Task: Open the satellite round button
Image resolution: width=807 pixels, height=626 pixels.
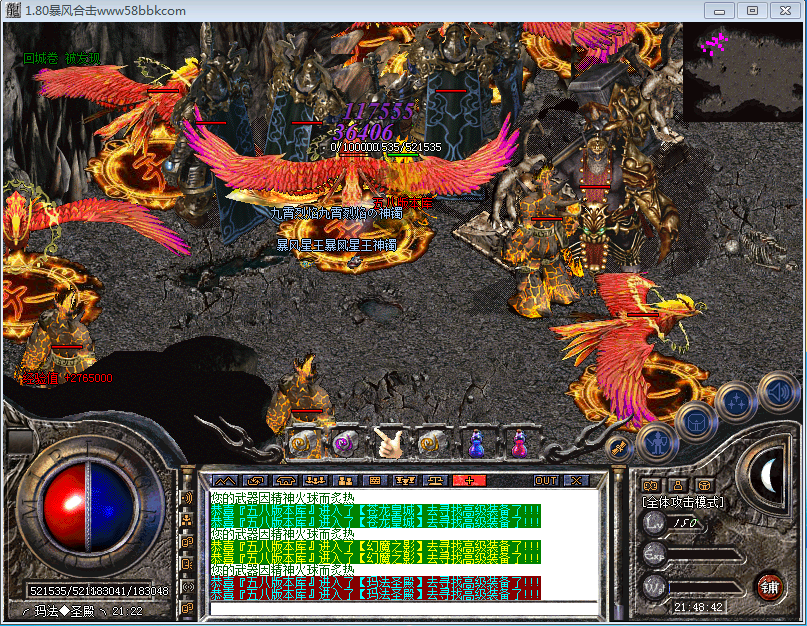Action: (x=619, y=449)
